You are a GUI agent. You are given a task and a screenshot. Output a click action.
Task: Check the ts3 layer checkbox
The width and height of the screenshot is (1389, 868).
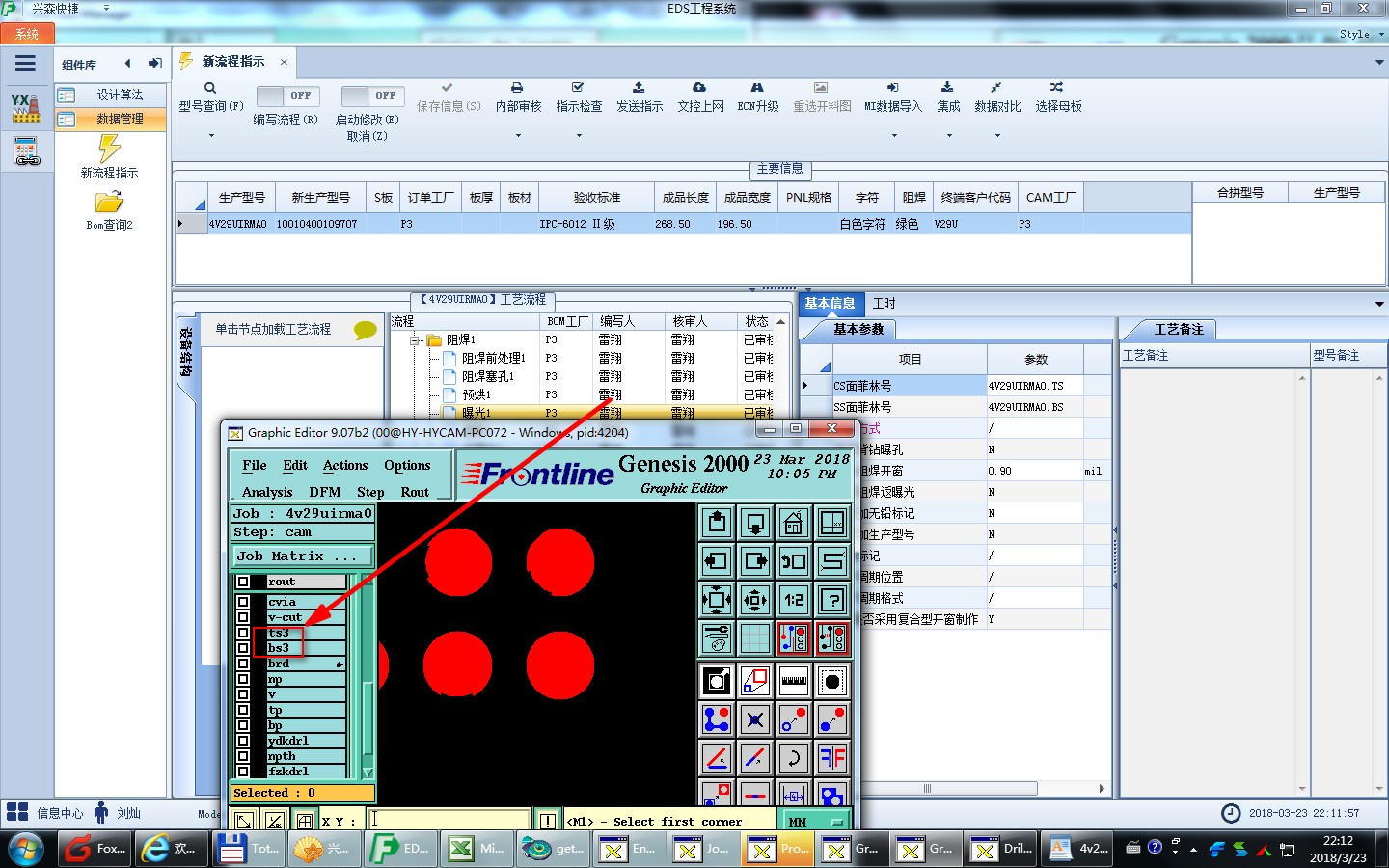(243, 633)
